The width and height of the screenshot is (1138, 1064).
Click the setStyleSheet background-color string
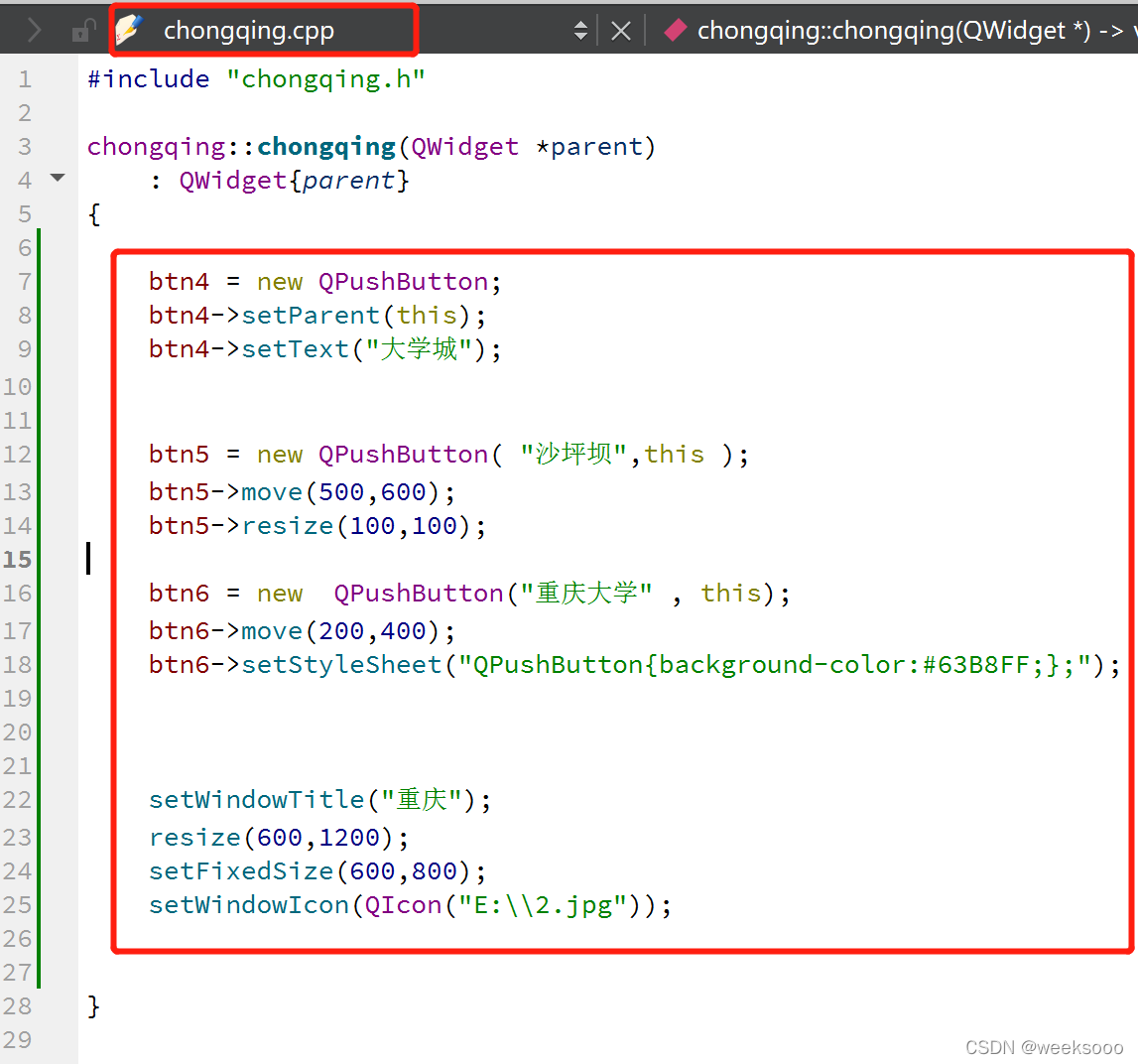point(775,665)
